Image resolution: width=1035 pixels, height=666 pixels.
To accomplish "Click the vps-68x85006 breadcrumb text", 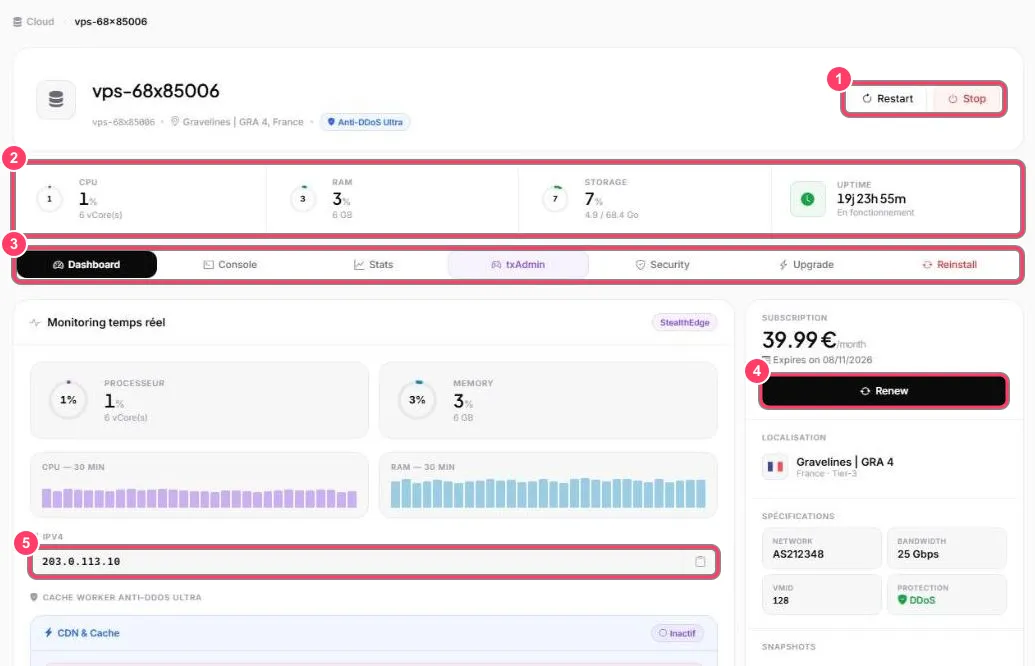I will 111,22.
